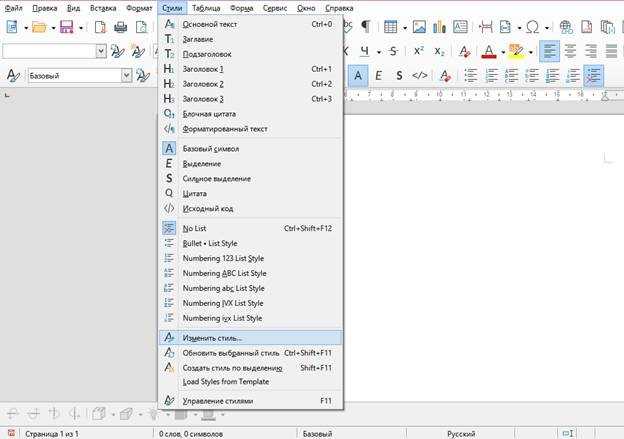
Task: Click the Insert image icon
Action: click(x=419, y=27)
